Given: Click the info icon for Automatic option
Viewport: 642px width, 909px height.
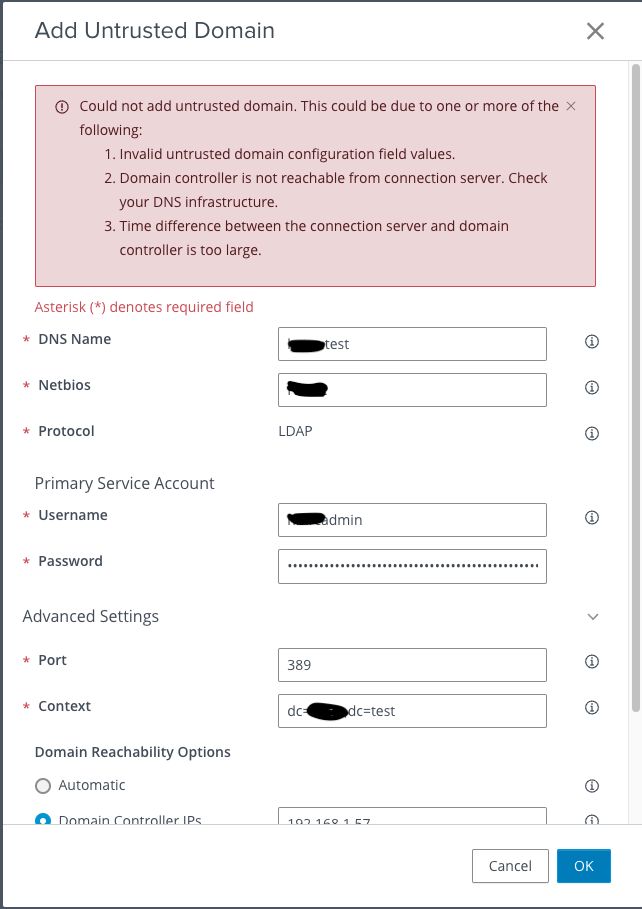Looking at the screenshot, I should click(x=591, y=786).
